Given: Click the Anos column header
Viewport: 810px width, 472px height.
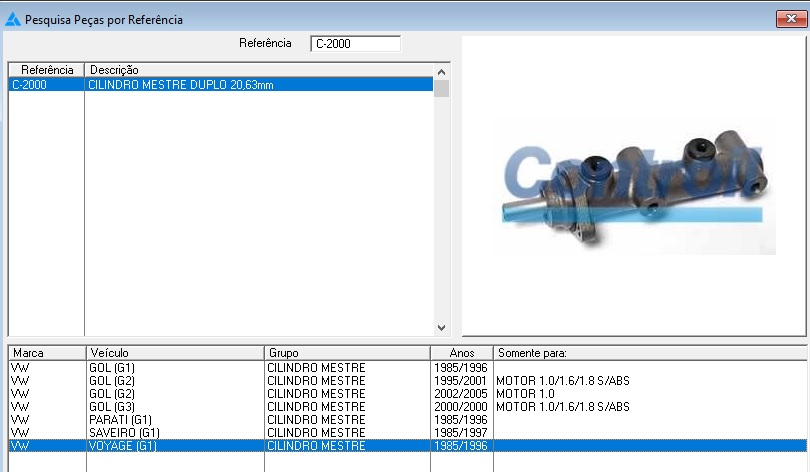Looking at the screenshot, I should [461, 353].
